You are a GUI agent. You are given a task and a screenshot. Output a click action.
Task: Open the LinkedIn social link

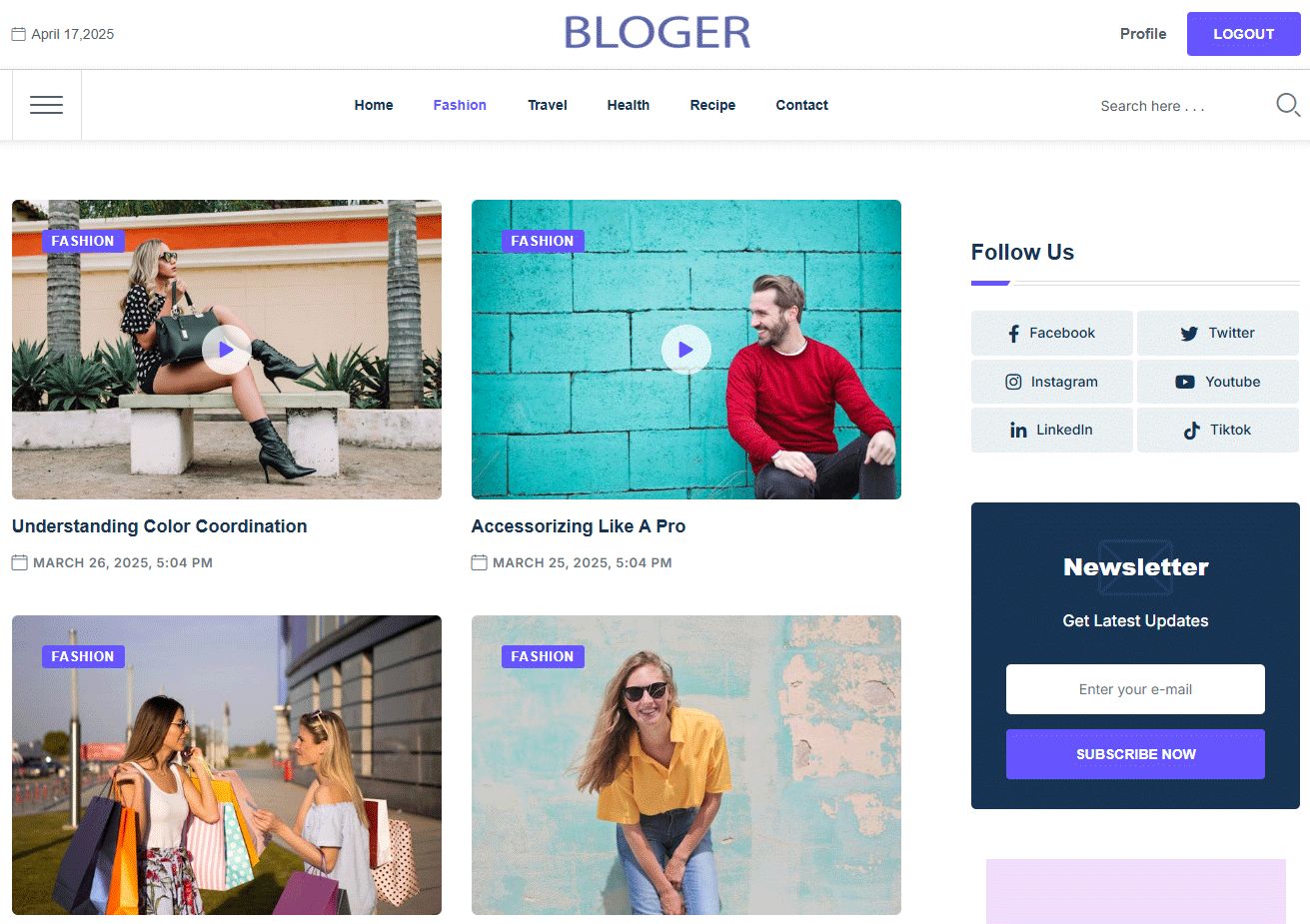(x=1052, y=430)
